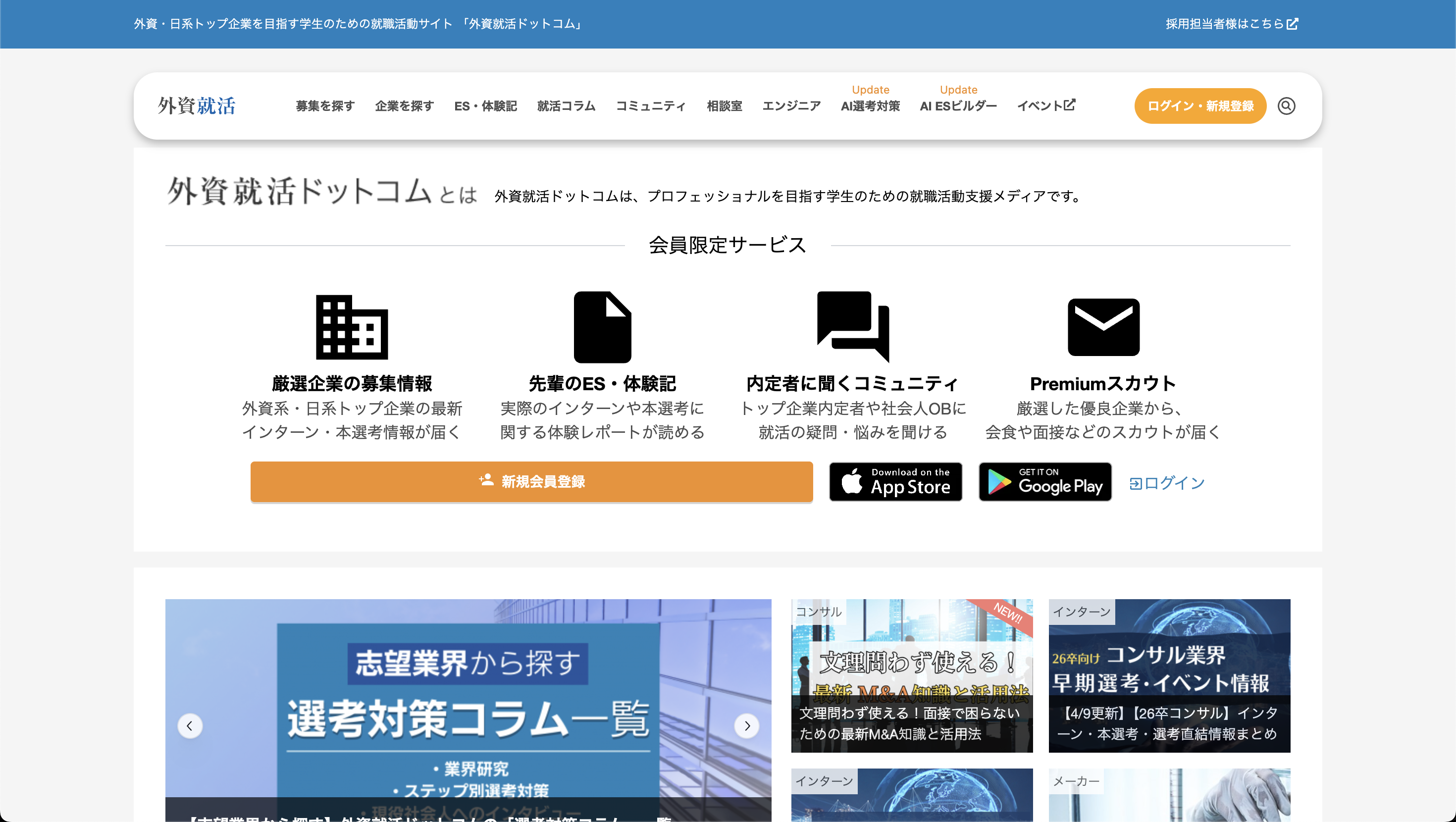1456x822 pixels.
Task: Open the 相談室 menu item
Action: [x=724, y=105]
